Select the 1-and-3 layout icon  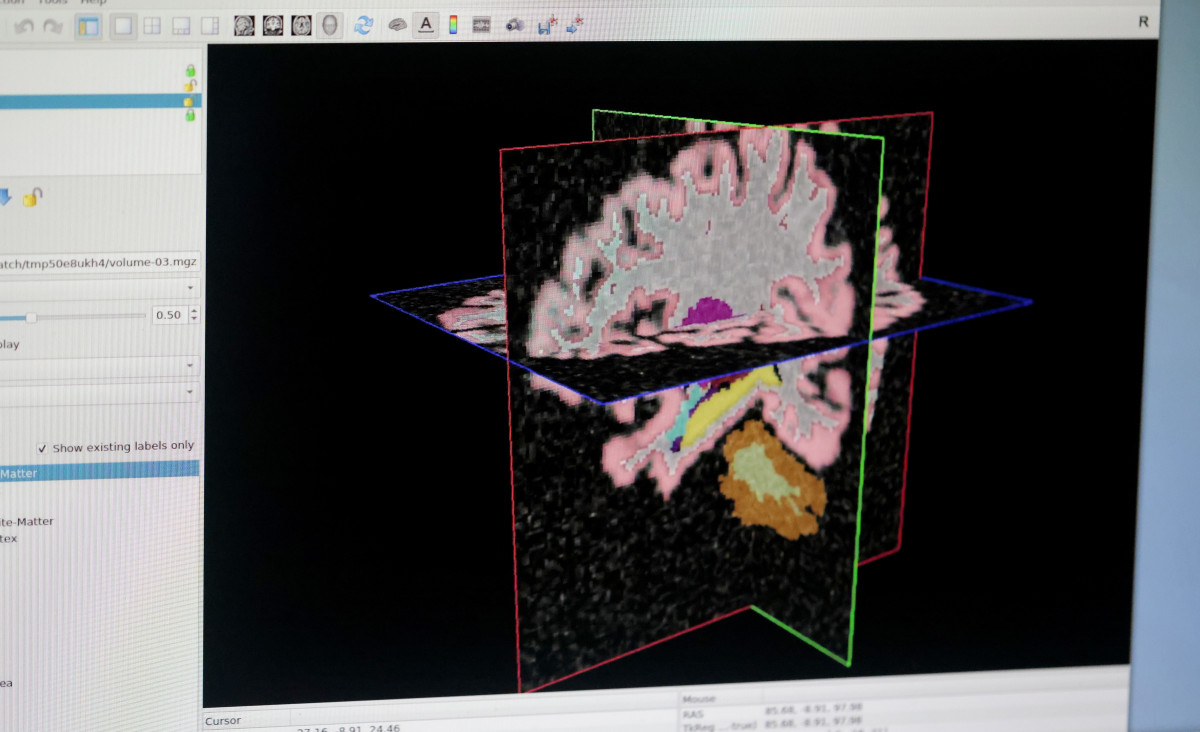(181, 26)
